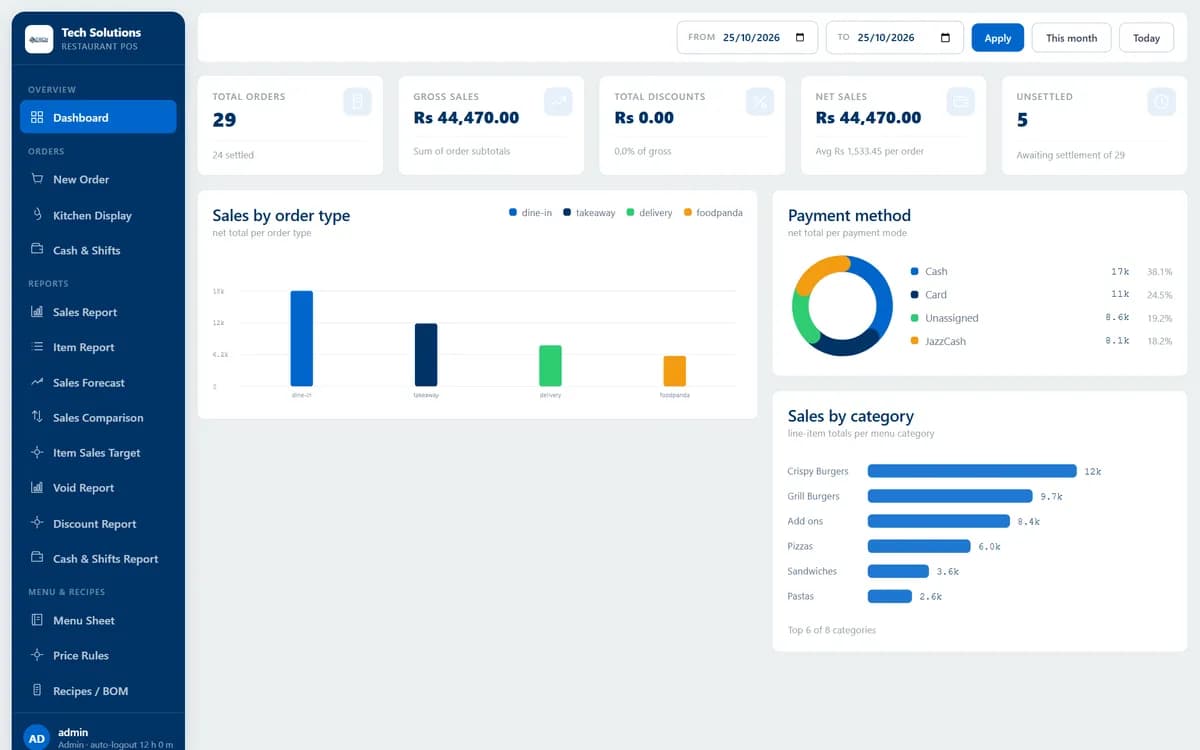The image size is (1200, 750).
Task: Click the dine-in bar in chart
Action: click(x=302, y=338)
